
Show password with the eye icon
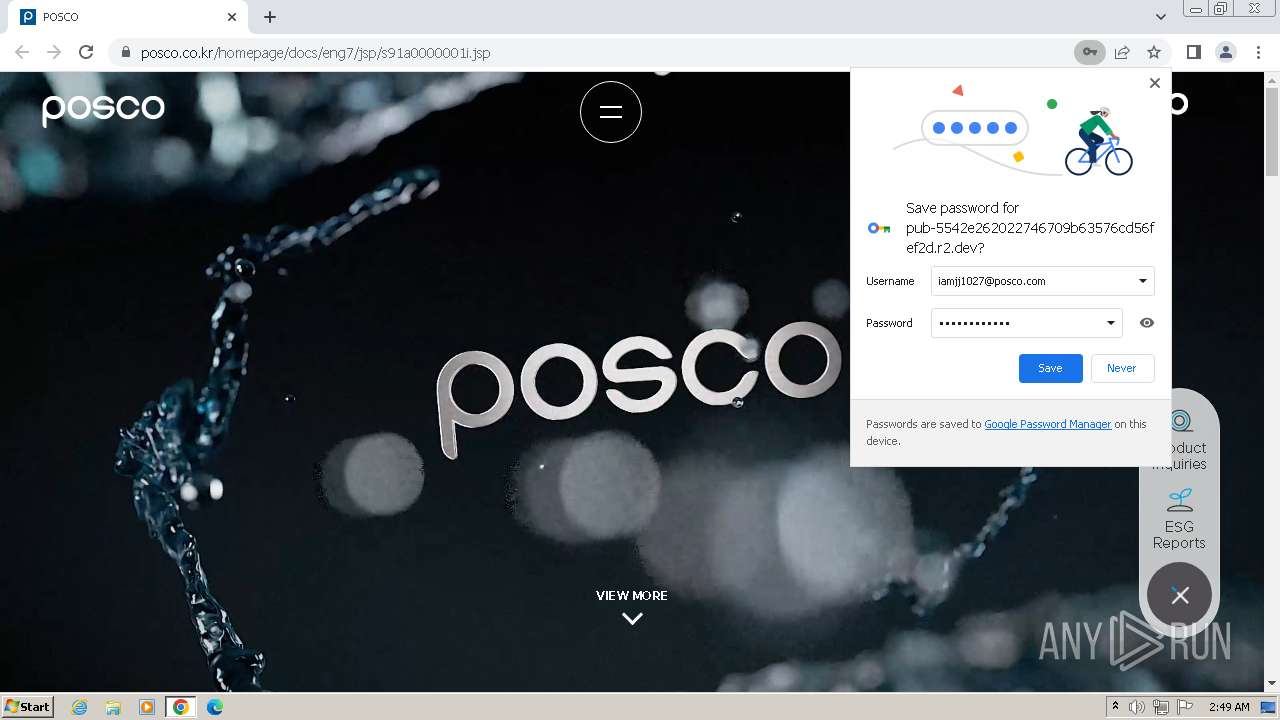click(1147, 323)
